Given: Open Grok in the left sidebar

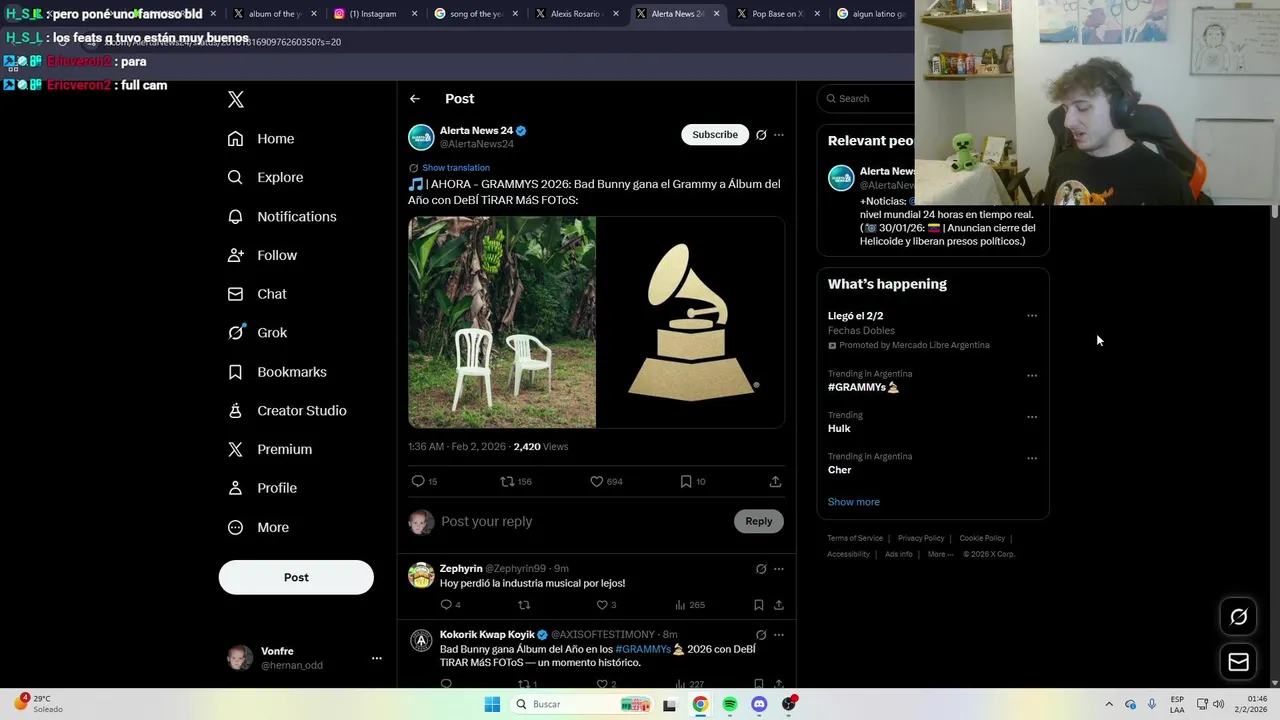Looking at the screenshot, I should [x=257, y=333].
